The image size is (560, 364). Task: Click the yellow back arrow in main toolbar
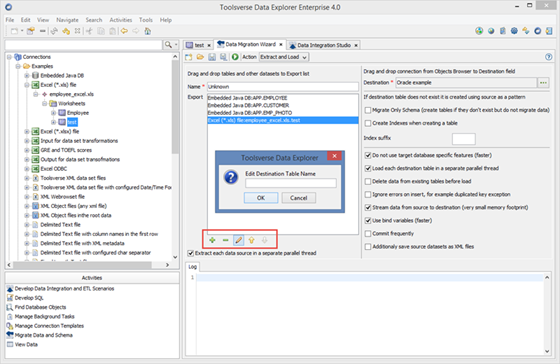124,31
